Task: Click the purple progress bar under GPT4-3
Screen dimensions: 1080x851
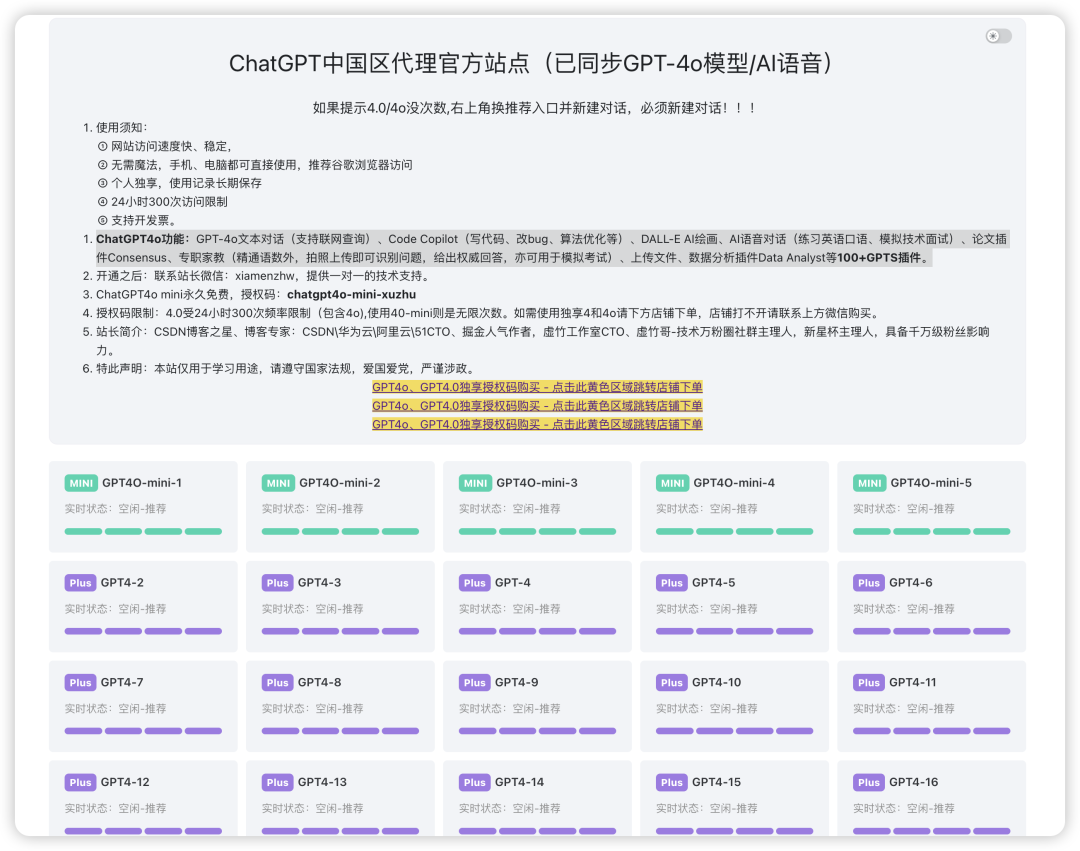Action: [x=340, y=631]
